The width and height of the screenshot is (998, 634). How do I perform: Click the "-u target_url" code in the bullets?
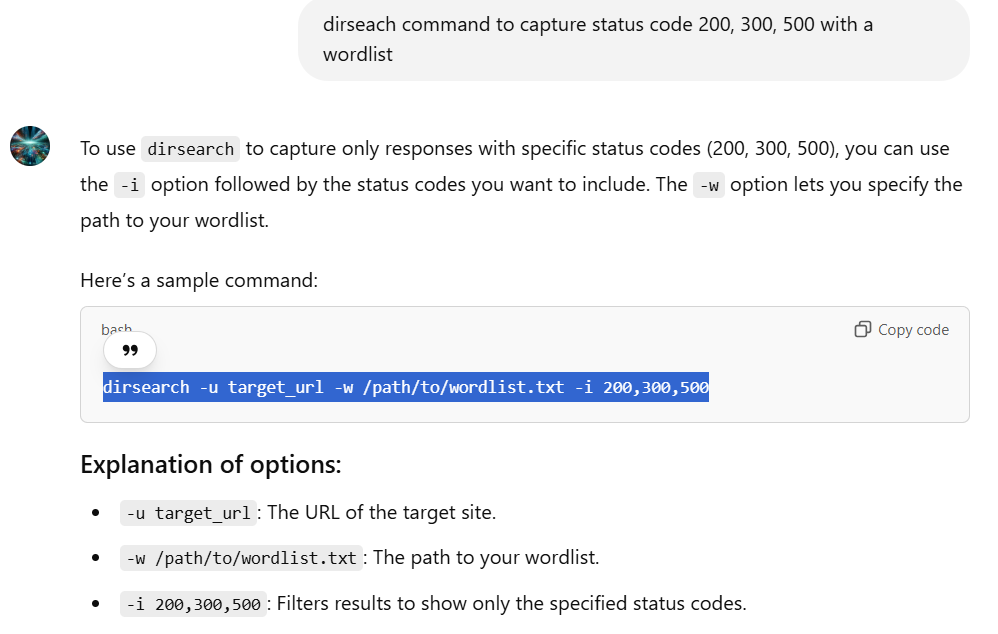coord(189,513)
